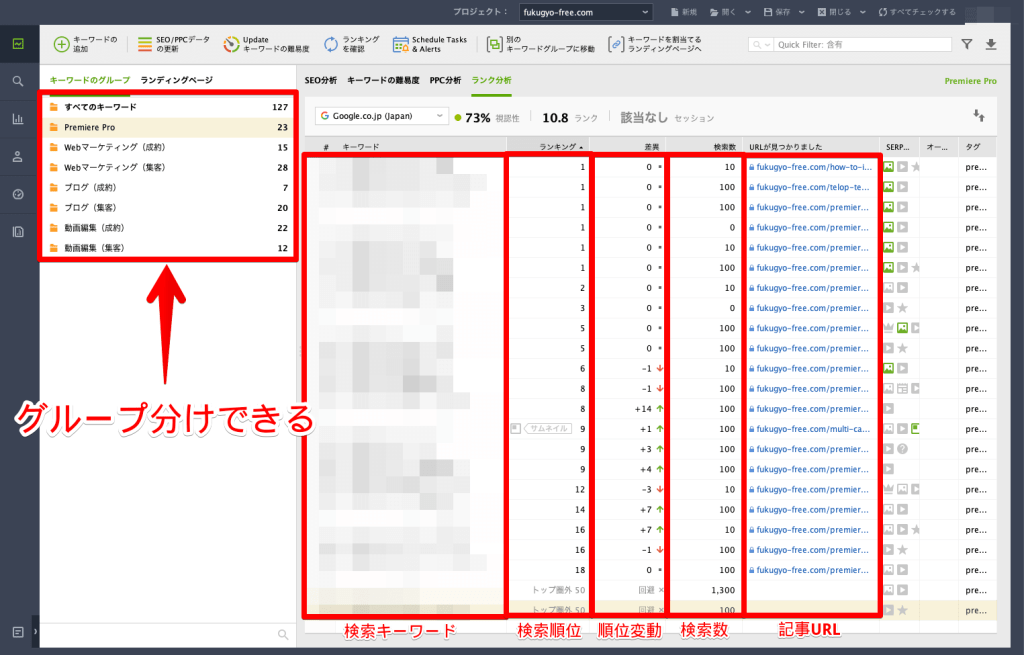The width and height of the screenshot is (1024, 655).
Task: Open the fukugyo-free.com project dropdown
Action: coord(585,12)
